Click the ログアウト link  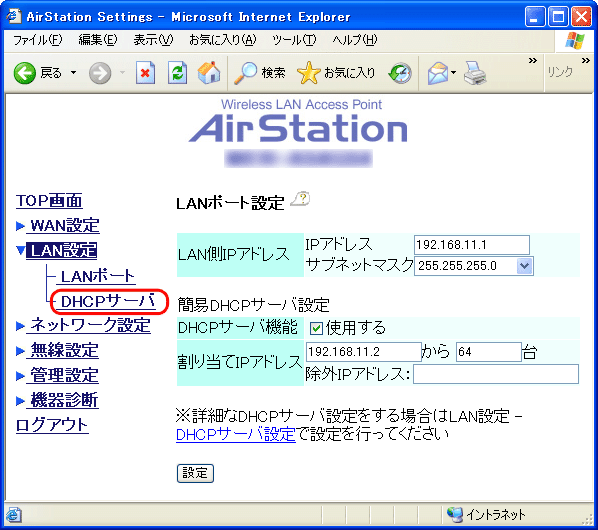click(52, 425)
